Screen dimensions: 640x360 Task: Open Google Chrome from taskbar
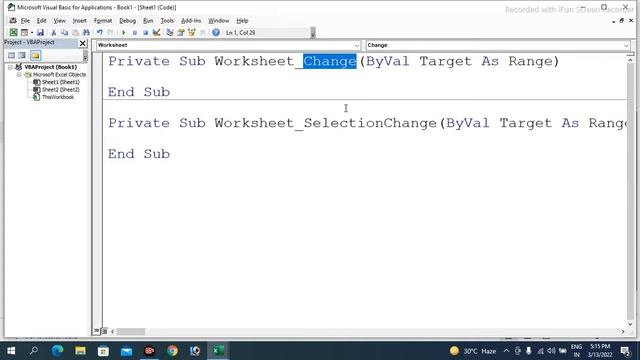coord(172,351)
